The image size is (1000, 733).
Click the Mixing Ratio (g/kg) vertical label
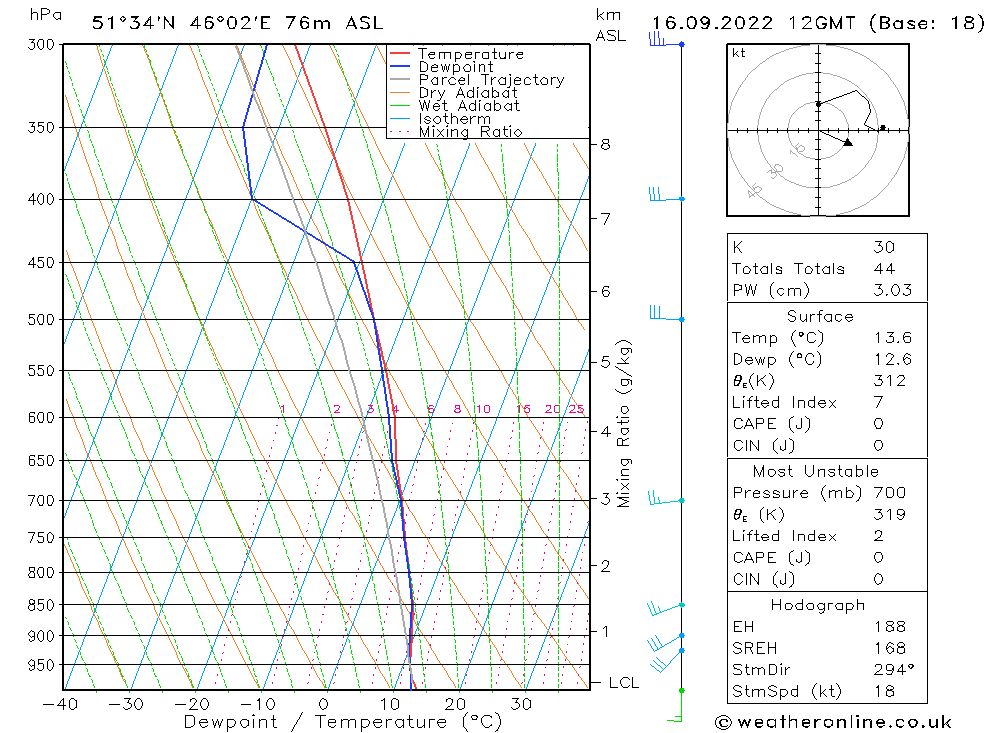[624, 424]
